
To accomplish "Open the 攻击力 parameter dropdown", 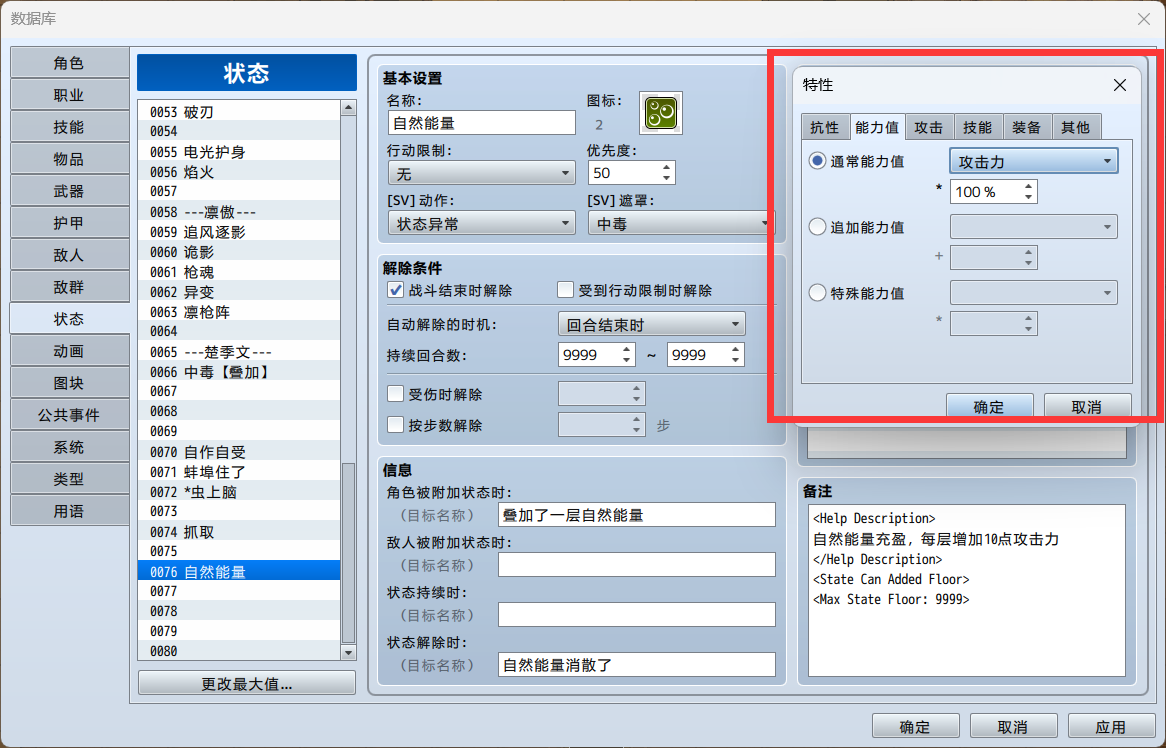I will pos(1034,161).
